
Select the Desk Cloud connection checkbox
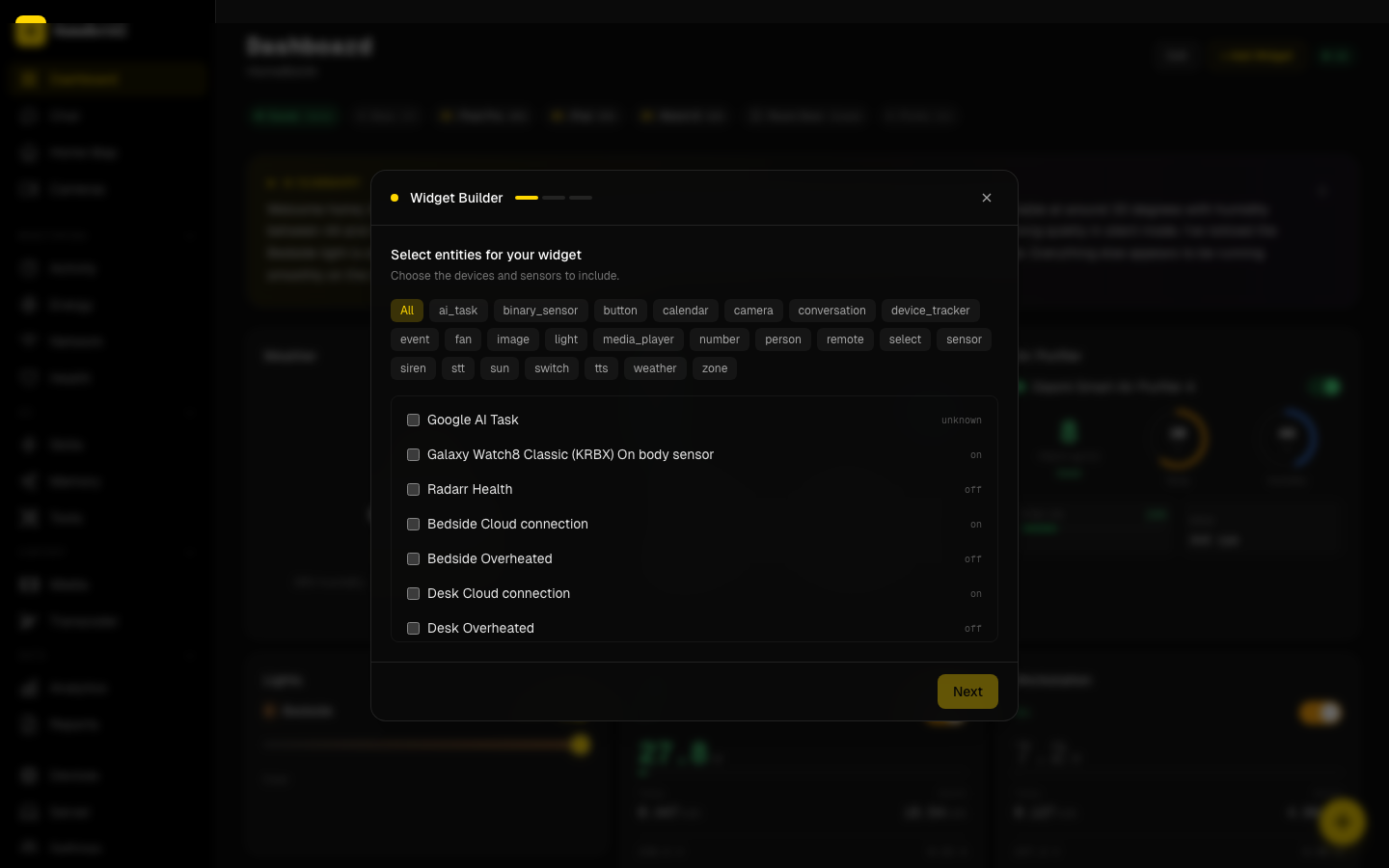413,594
